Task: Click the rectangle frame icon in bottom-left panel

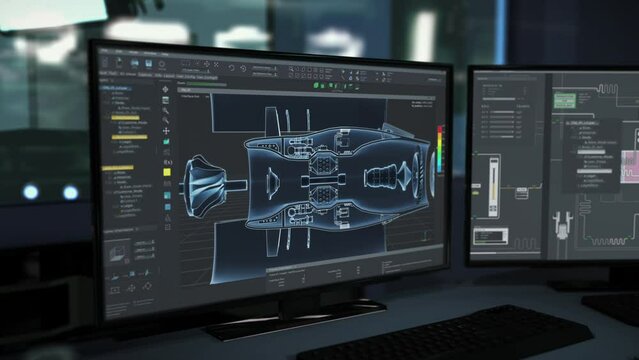Action: tap(115, 290)
